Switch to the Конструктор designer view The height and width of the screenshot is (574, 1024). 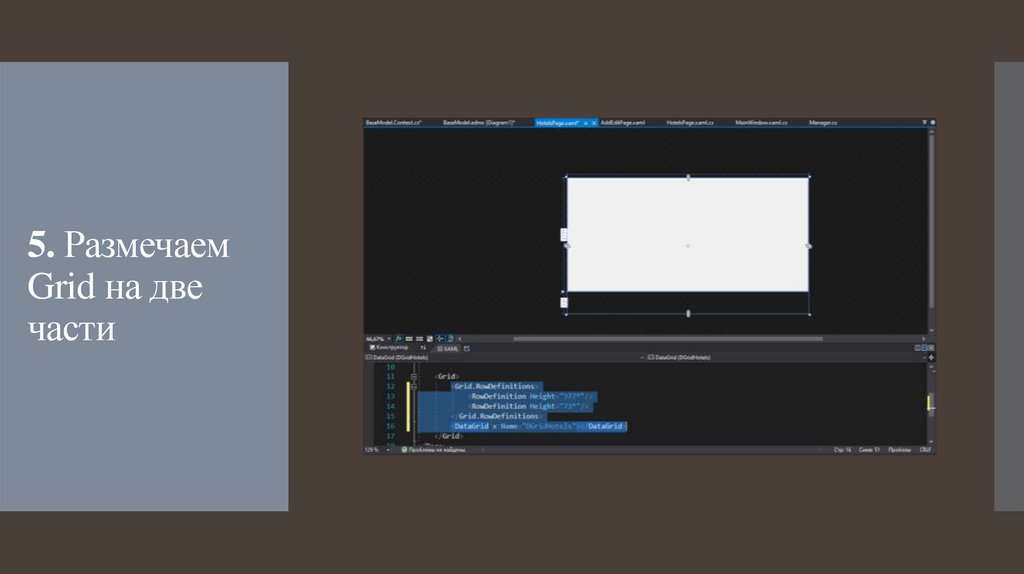388,348
